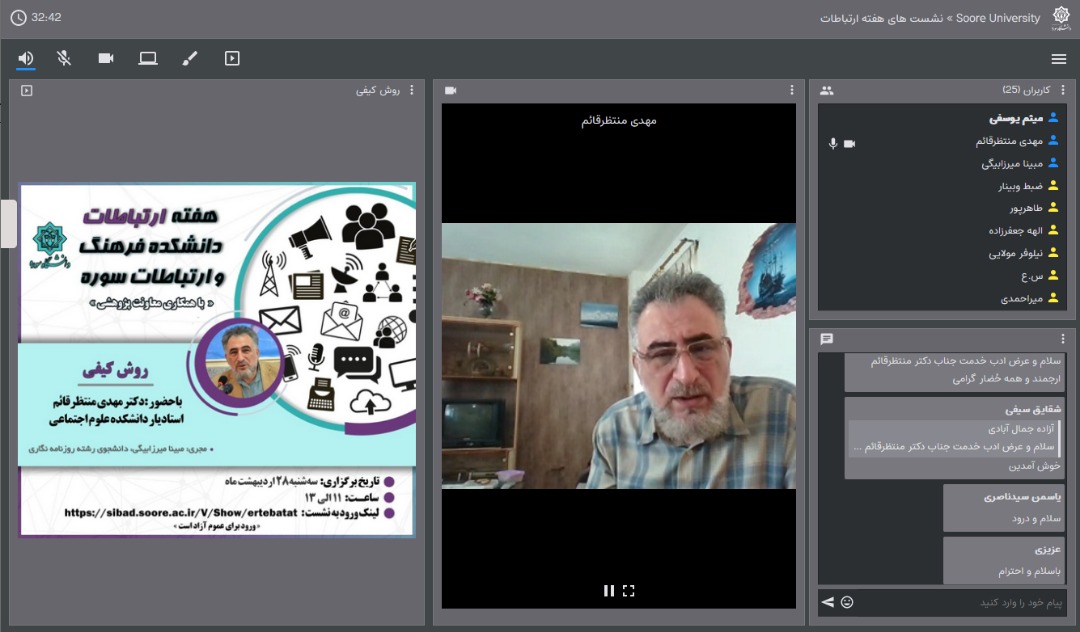The height and width of the screenshot is (632, 1080).
Task: Click the left side panel handle
Action: coord(8,223)
